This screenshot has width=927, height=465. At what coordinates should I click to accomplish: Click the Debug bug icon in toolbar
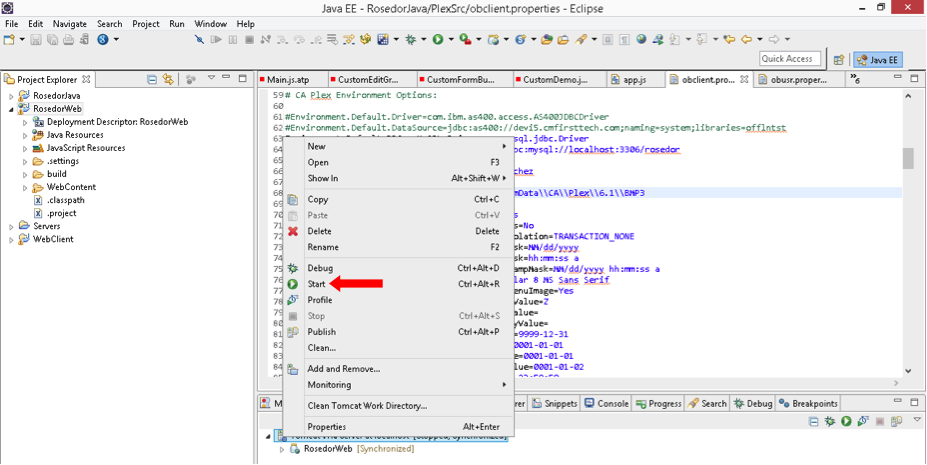410,40
